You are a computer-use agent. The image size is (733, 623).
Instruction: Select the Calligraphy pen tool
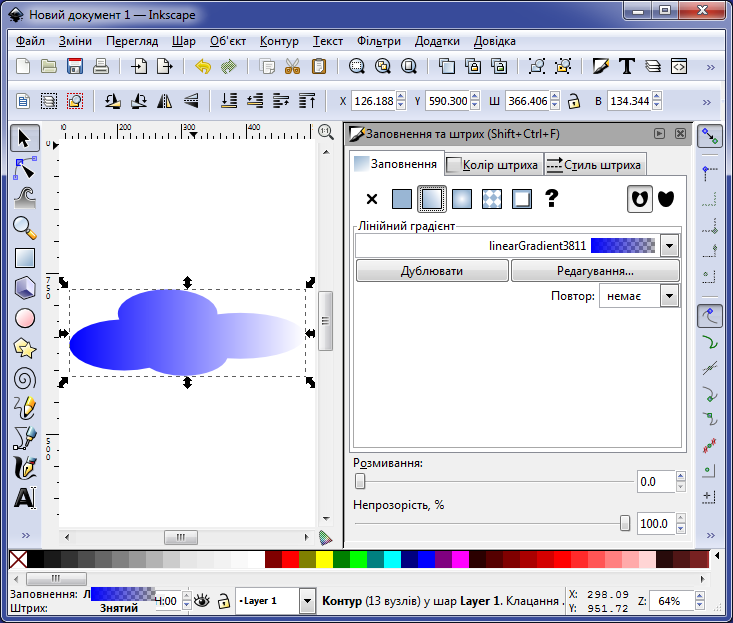tap(25, 467)
